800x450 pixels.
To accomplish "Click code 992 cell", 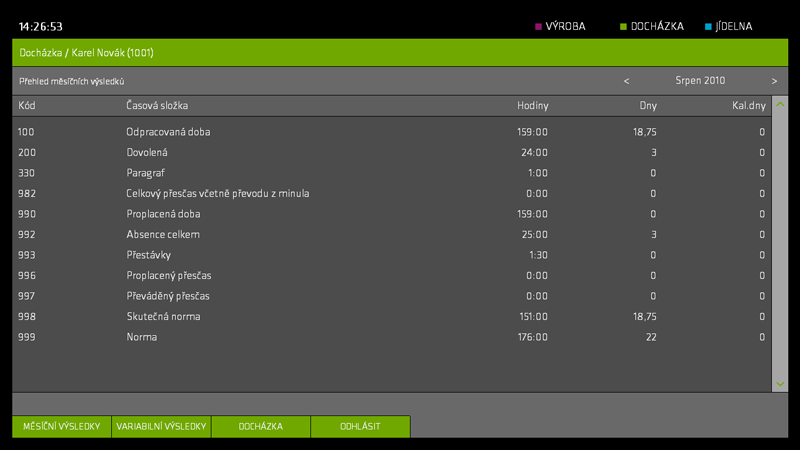I will point(27,235).
